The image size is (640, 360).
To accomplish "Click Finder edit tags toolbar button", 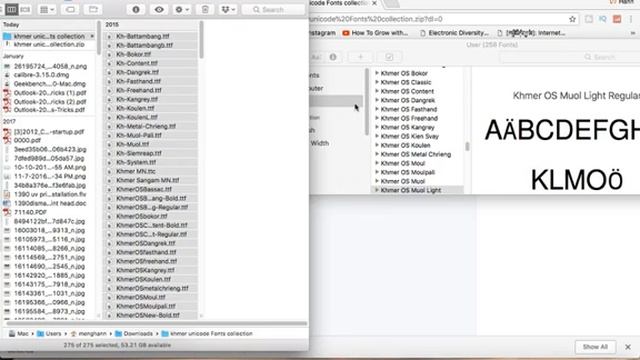I will [x=70, y=9].
